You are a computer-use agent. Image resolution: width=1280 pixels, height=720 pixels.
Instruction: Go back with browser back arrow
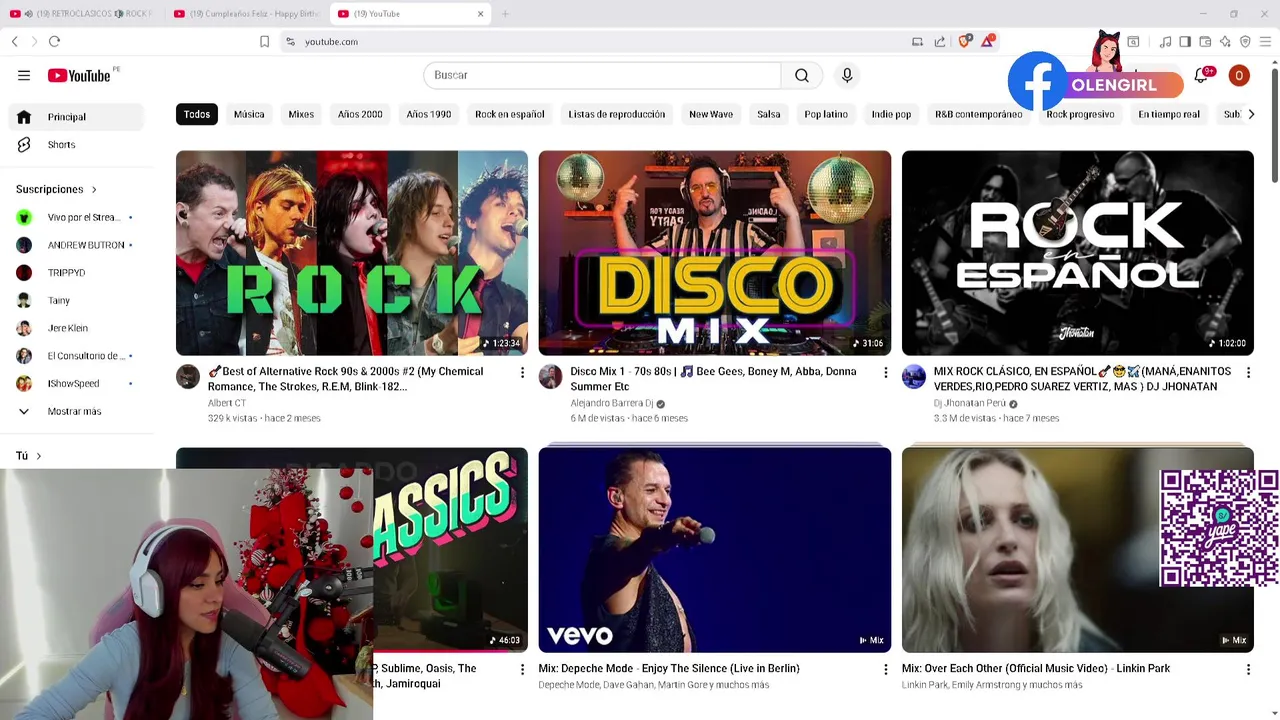click(x=15, y=41)
